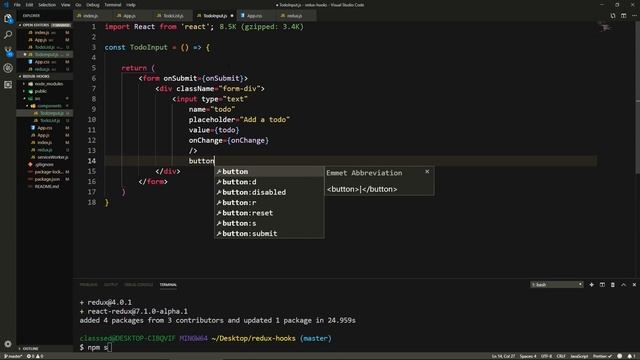Click the Ln 14, Col 27 indicator

click(x=503, y=356)
